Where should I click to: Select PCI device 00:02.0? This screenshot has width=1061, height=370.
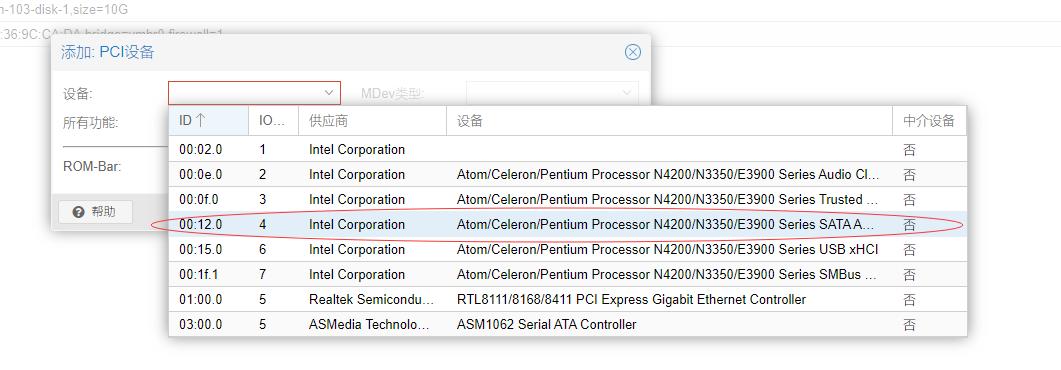(x=568, y=149)
